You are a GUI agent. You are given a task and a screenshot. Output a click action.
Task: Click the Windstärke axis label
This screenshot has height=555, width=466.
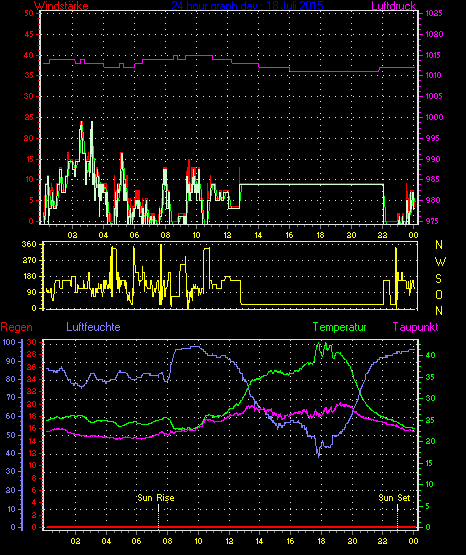[61, 6]
